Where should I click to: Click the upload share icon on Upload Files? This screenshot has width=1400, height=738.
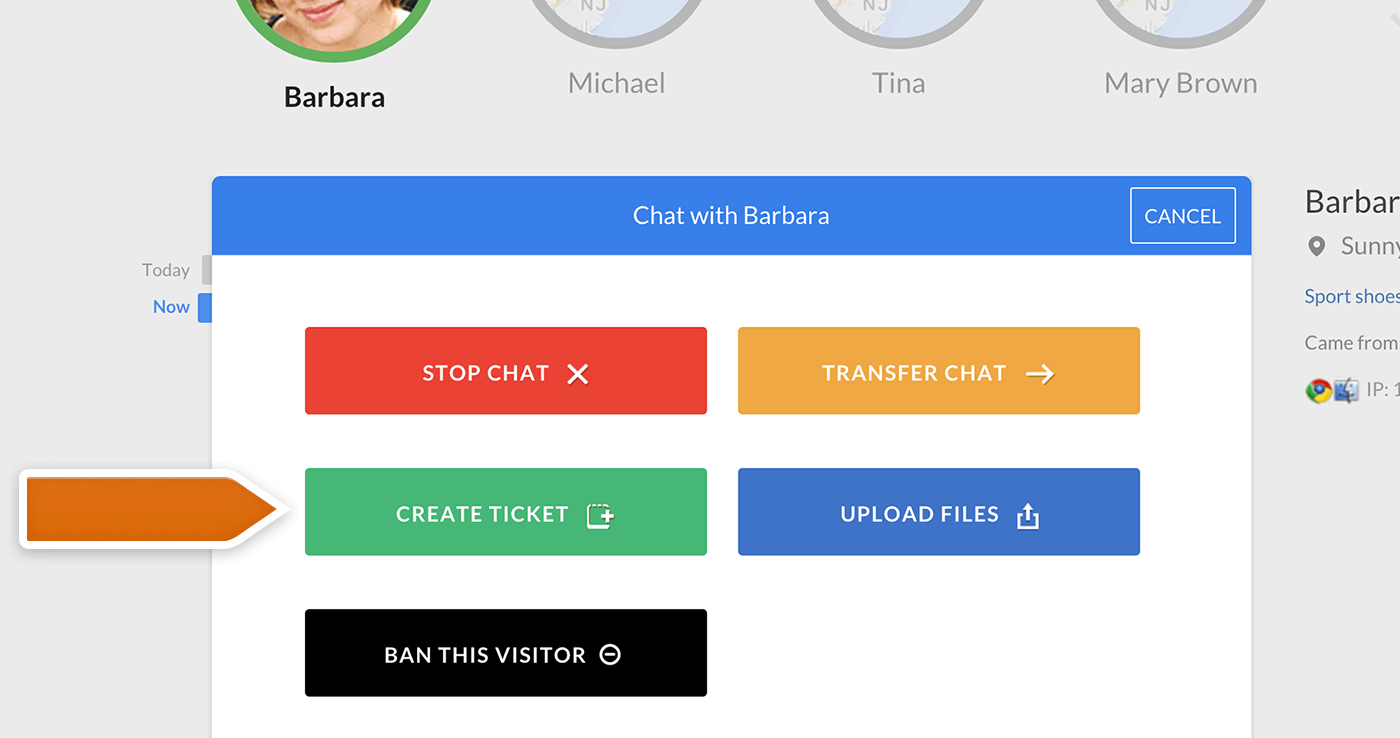1028,516
